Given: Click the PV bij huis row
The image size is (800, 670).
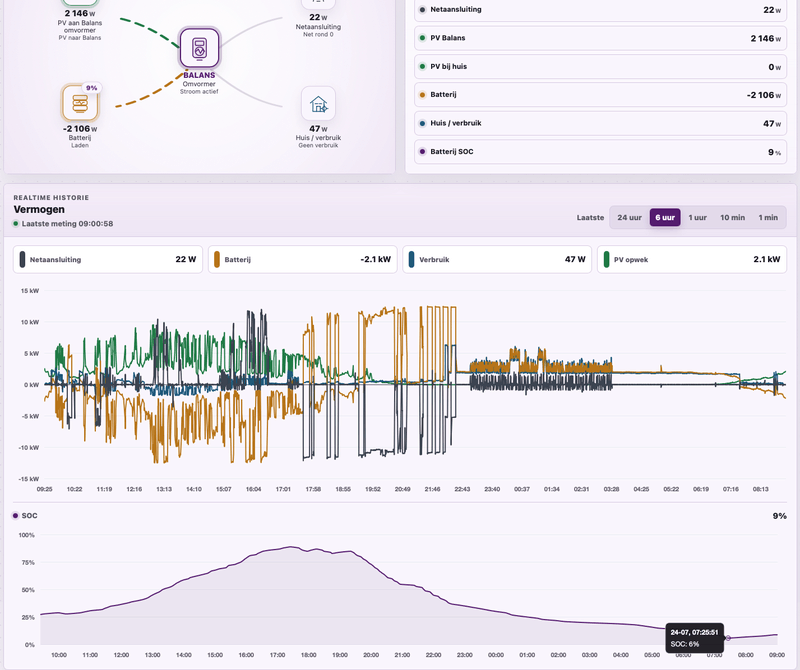Looking at the screenshot, I should point(601,67).
